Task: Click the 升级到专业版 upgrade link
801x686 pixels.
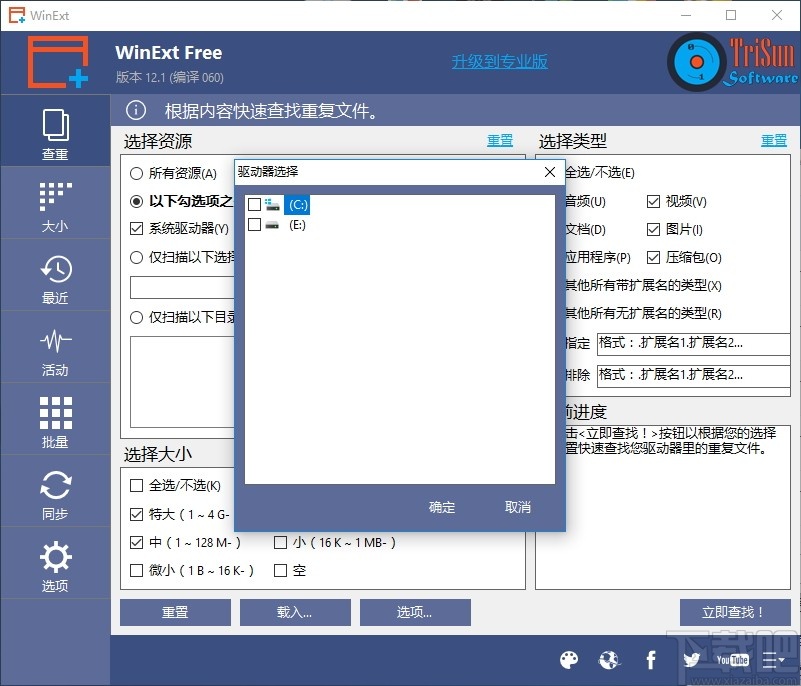Action: (x=498, y=60)
